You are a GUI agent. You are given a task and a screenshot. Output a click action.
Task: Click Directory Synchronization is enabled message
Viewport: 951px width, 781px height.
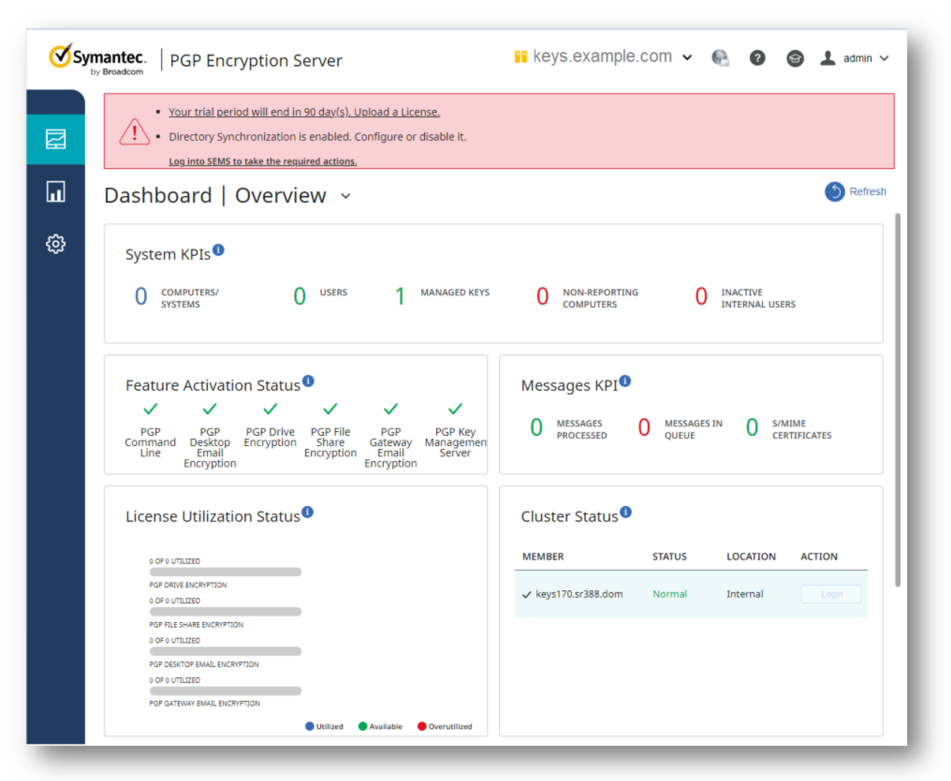[x=317, y=137]
